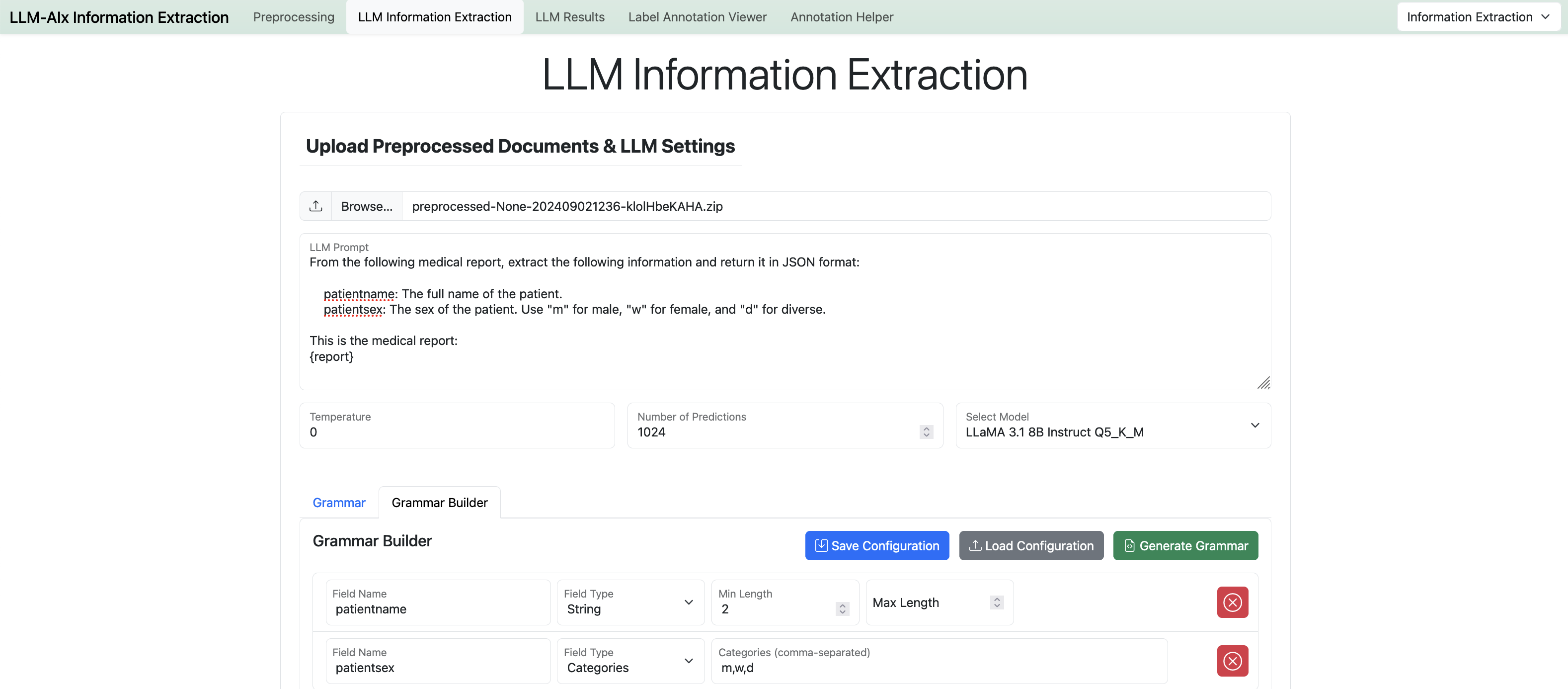
Task: Click the delete icon for patientname field
Action: click(x=1232, y=602)
